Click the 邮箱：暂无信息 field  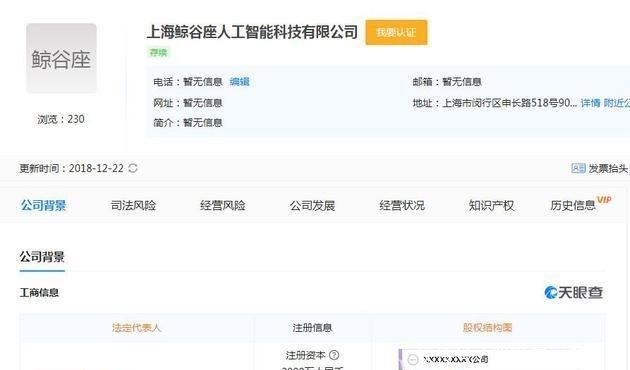pyautogui.click(x=447, y=82)
